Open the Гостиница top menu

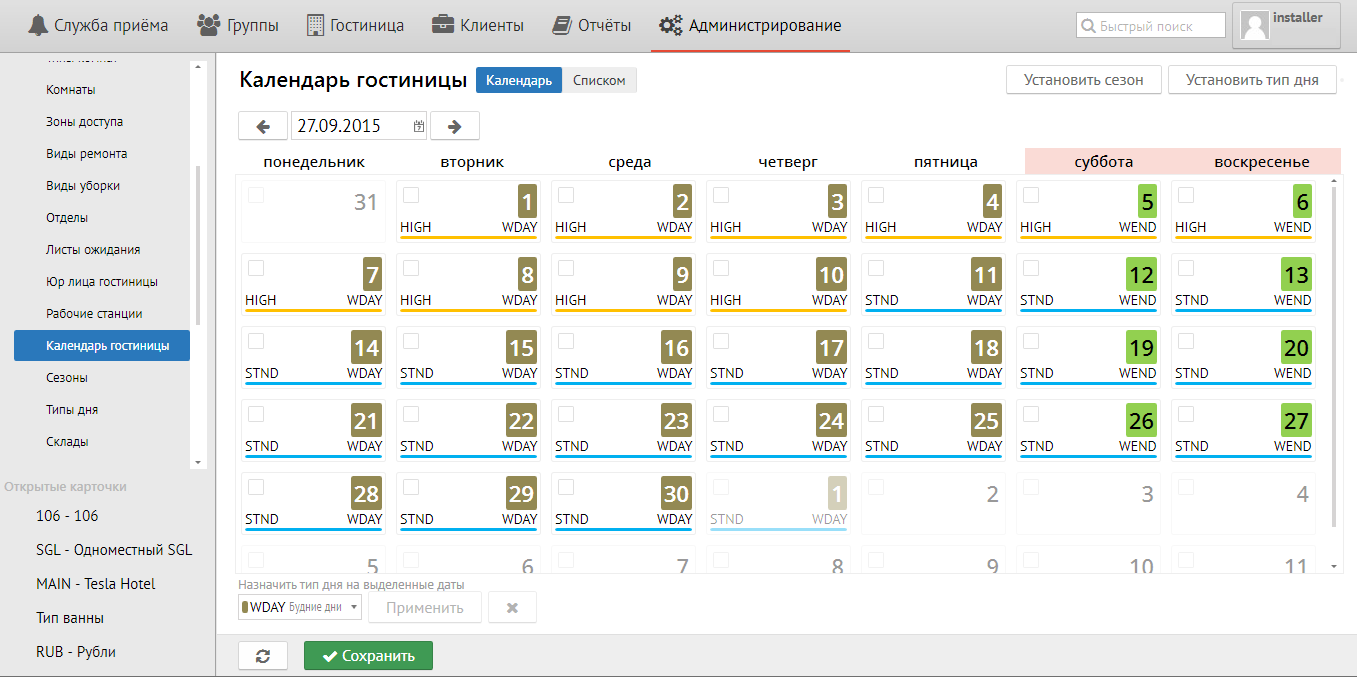[355, 25]
